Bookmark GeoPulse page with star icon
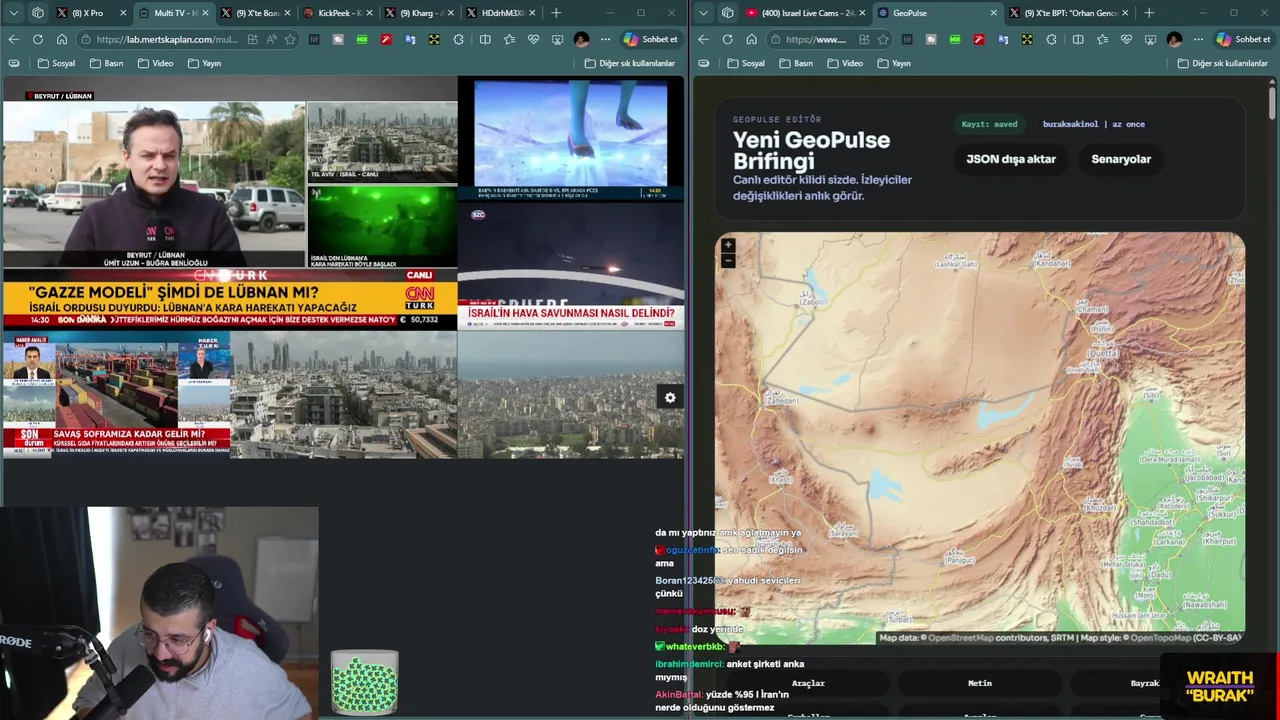This screenshot has width=1280, height=720. click(883, 39)
